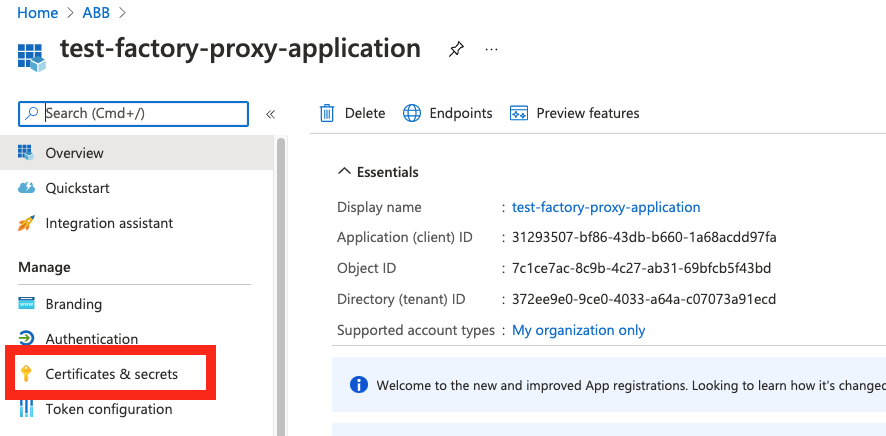Image resolution: width=886 pixels, height=436 pixels.
Task: Collapse the sidebar with double-chevron icon
Action: (x=270, y=114)
